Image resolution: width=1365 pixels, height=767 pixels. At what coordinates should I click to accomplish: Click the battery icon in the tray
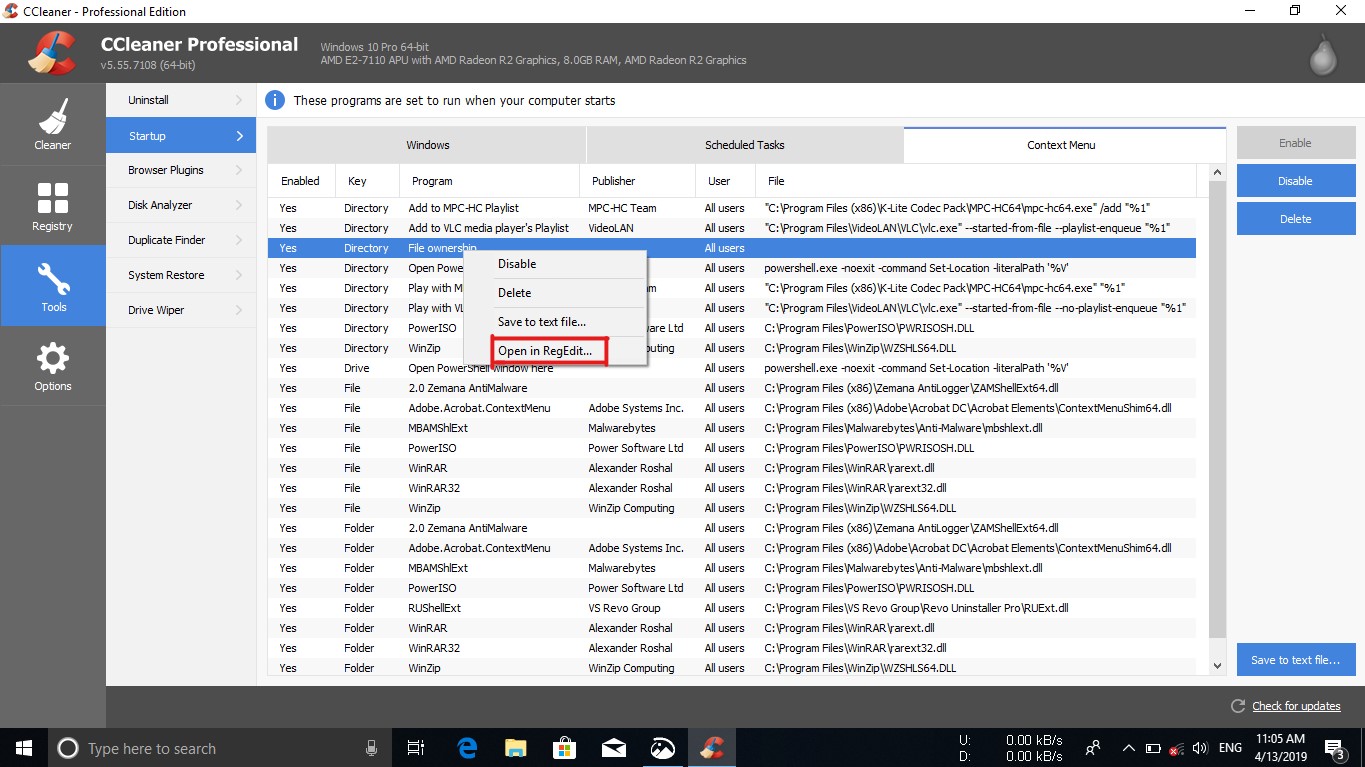tap(1153, 748)
